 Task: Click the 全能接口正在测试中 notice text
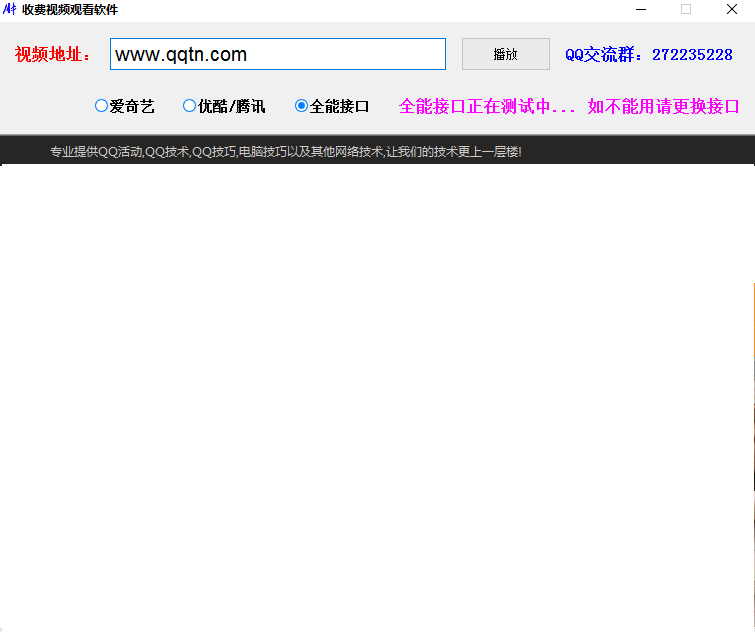pyautogui.click(x=569, y=106)
